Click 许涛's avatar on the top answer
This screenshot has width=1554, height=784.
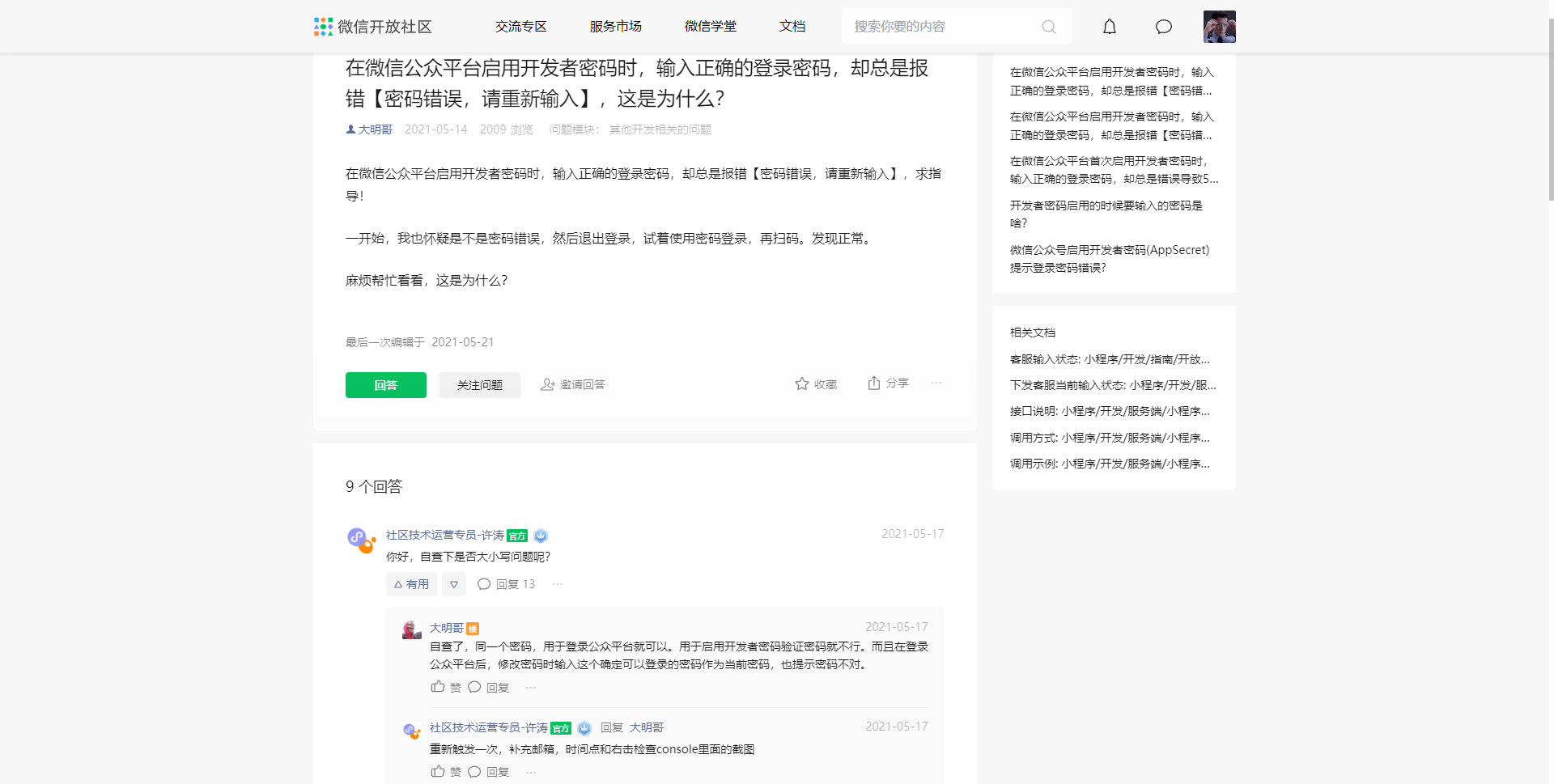(361, 540)
